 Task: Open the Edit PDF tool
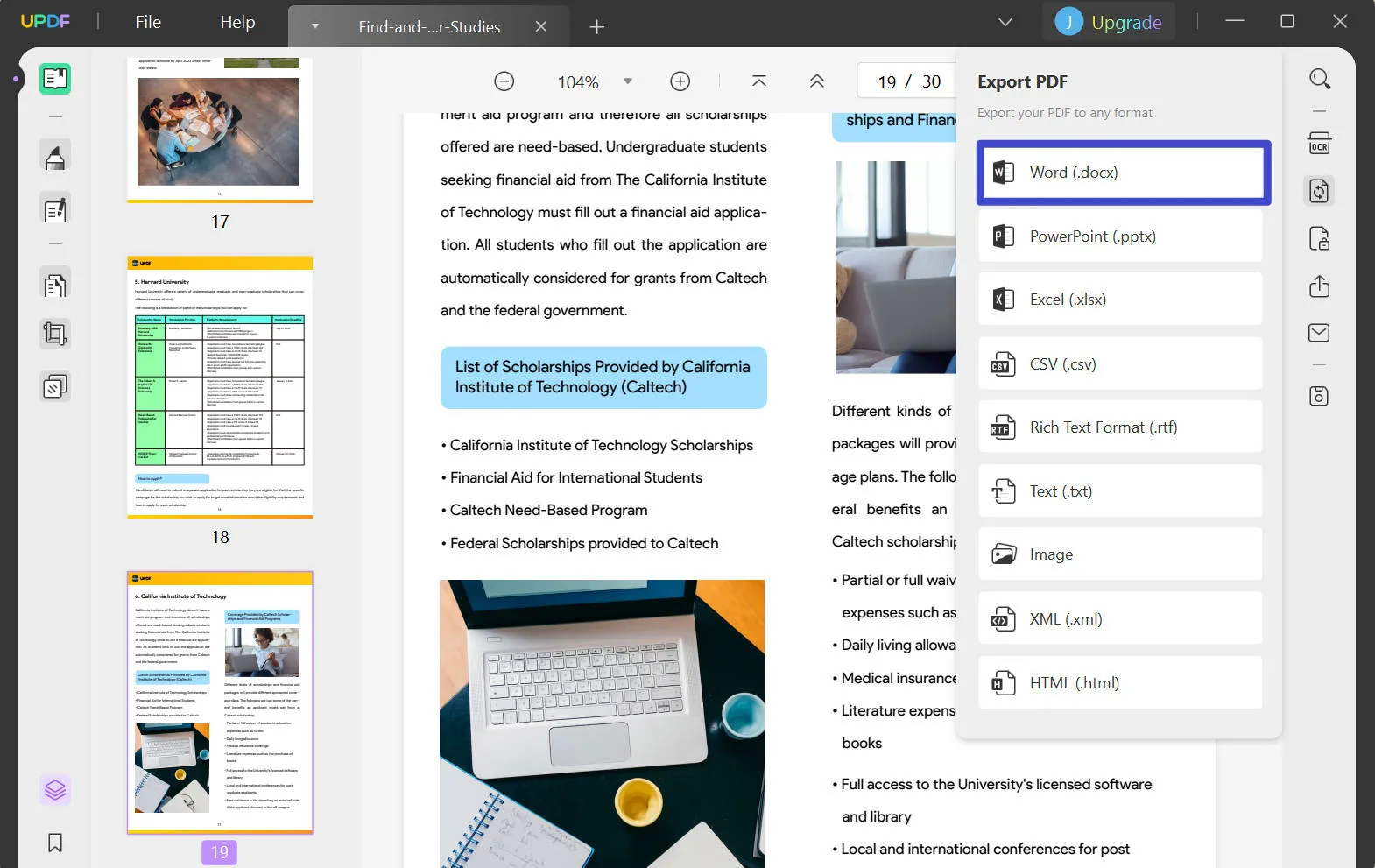pos(55,210)
